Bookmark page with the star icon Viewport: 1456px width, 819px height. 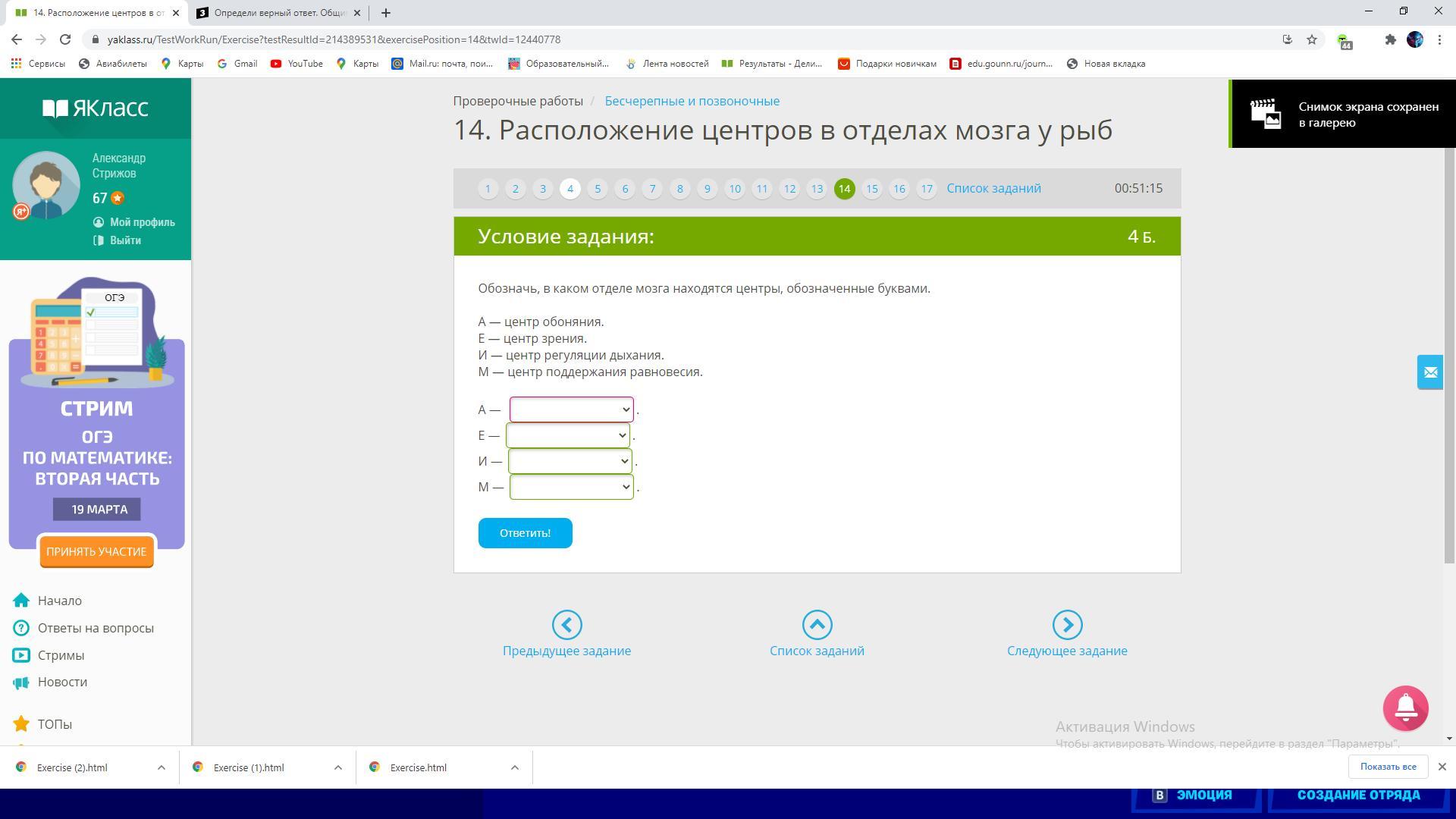point(1312,39)
